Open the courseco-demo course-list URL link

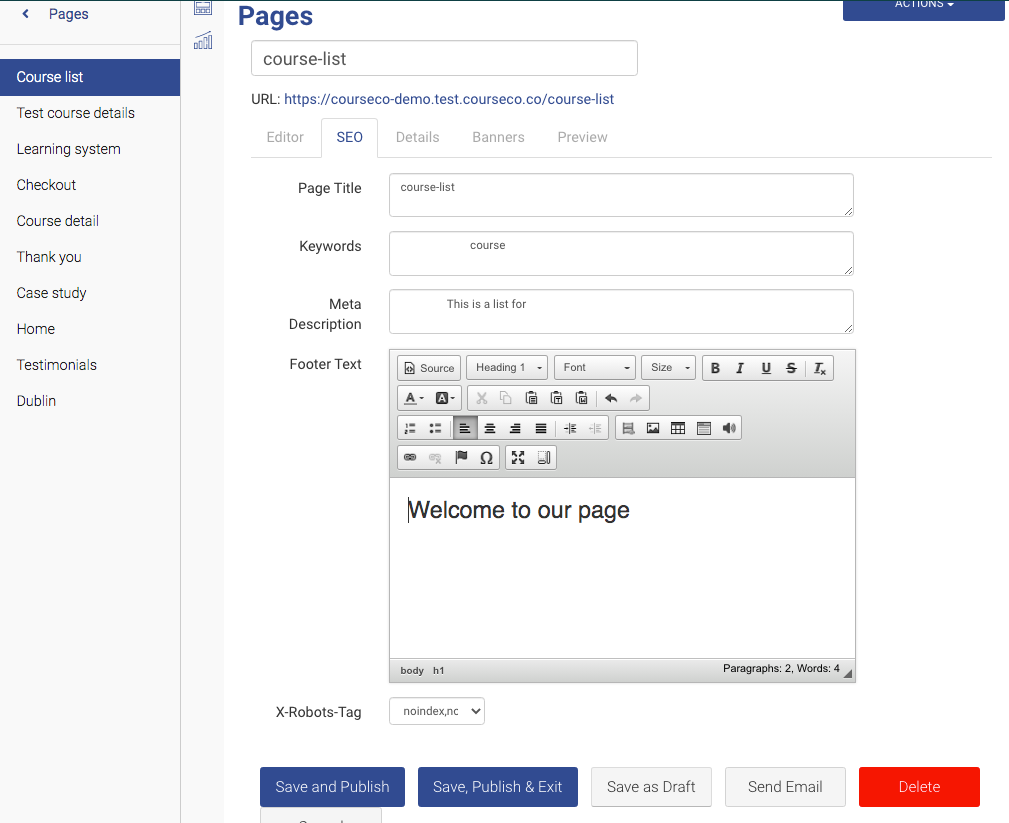(x=449, y=99)
